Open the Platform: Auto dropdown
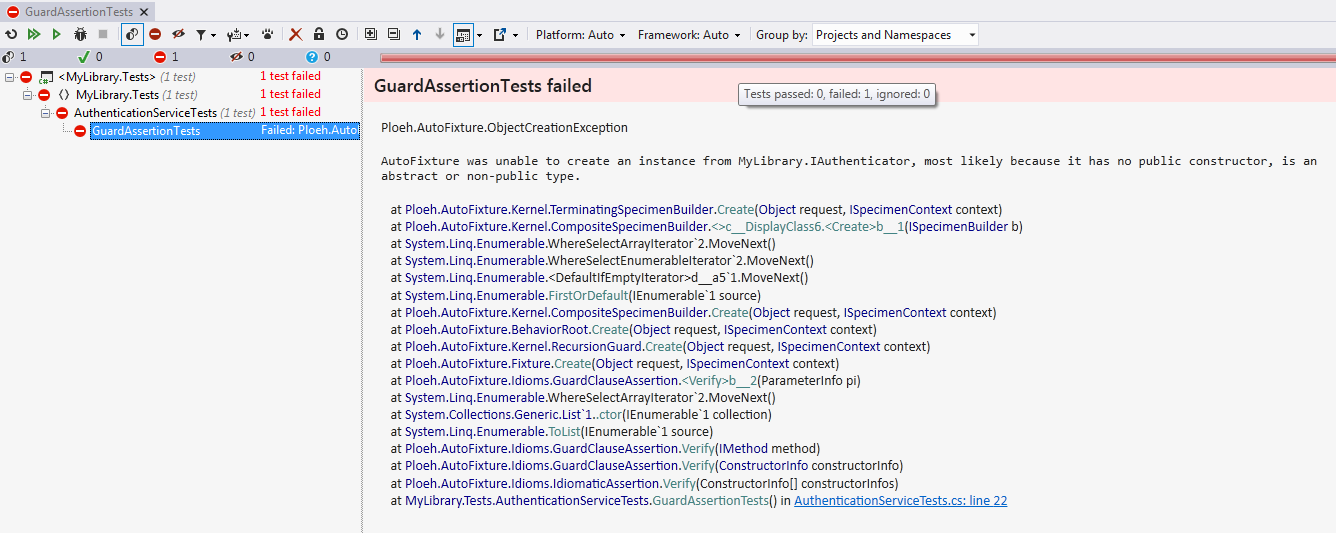The width and height of the screenshot is (1336, 533). (x=581, y=34)
